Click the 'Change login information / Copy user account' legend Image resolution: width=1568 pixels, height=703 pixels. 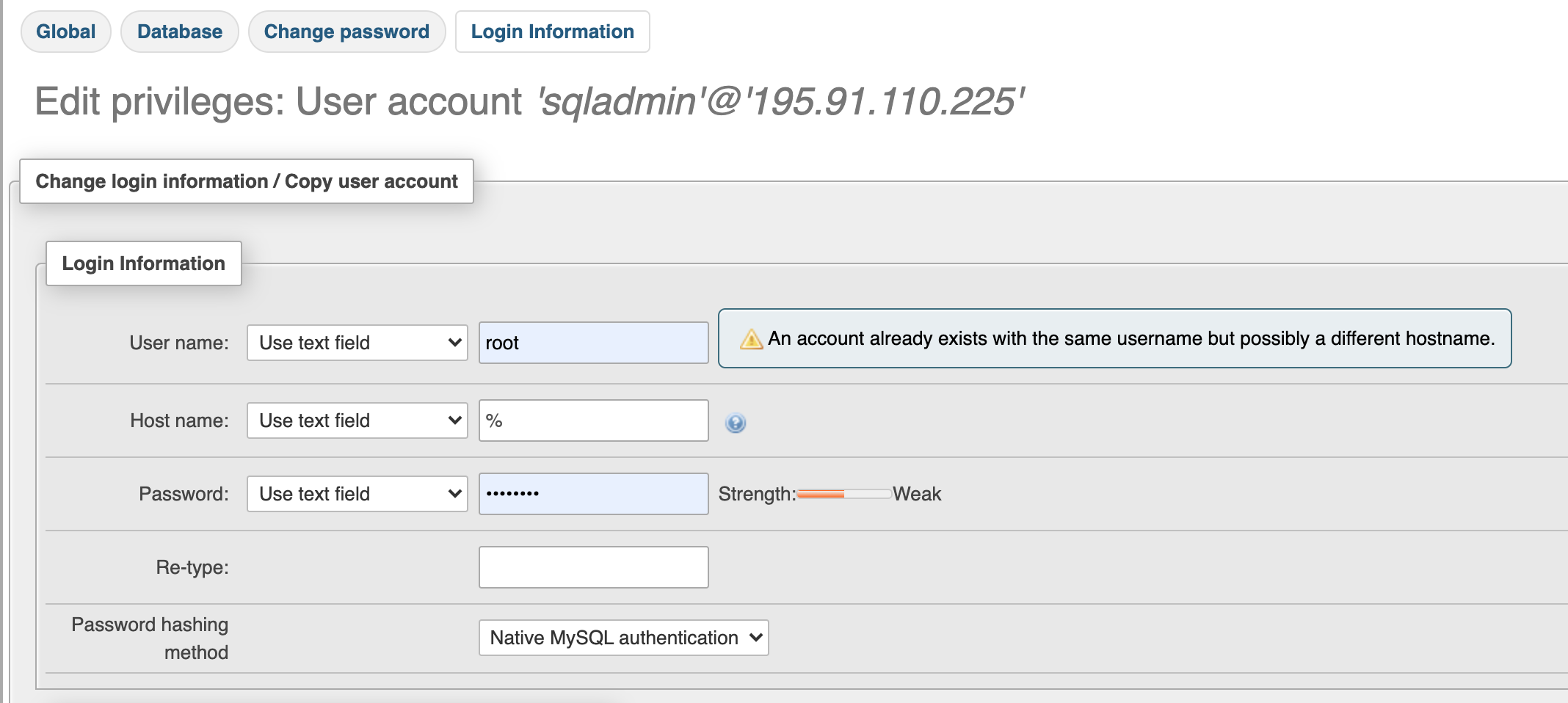247,181
